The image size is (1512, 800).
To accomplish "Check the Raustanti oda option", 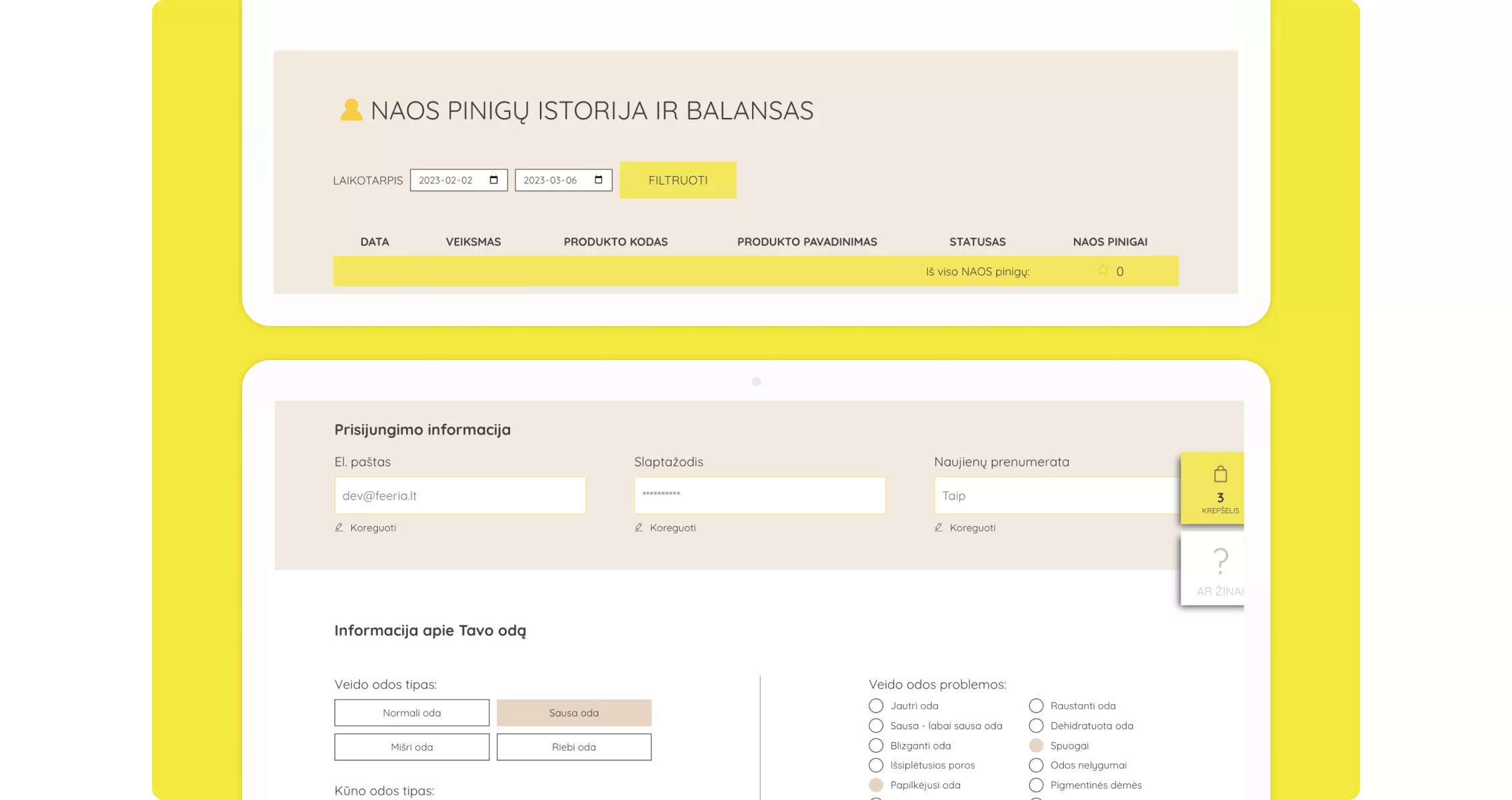I will pyautogui.click(x=1036, y=705).
